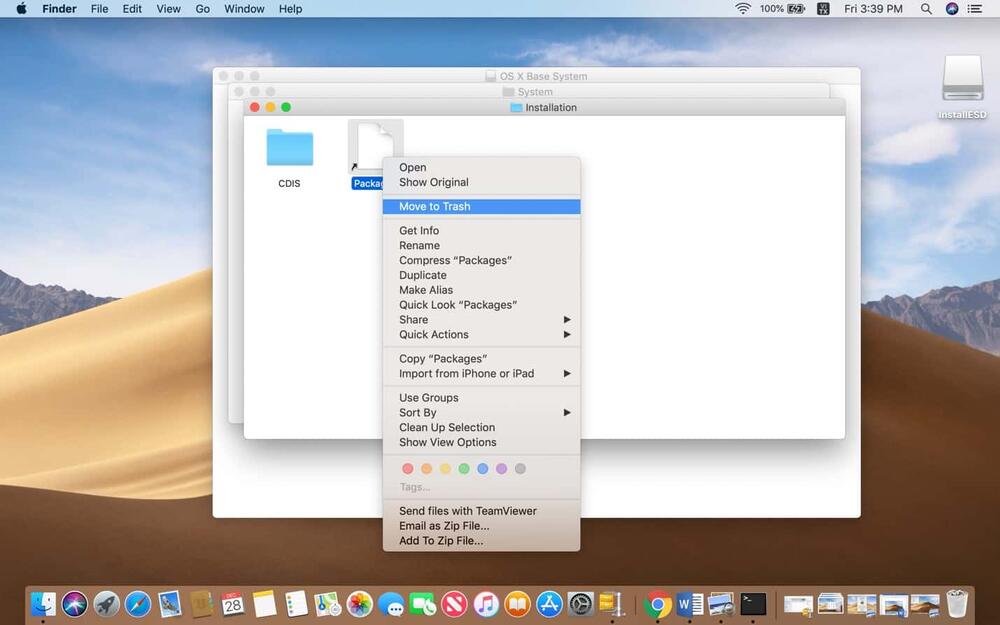
Task: Select Get Info from context menu
Action: click(419, 231)
